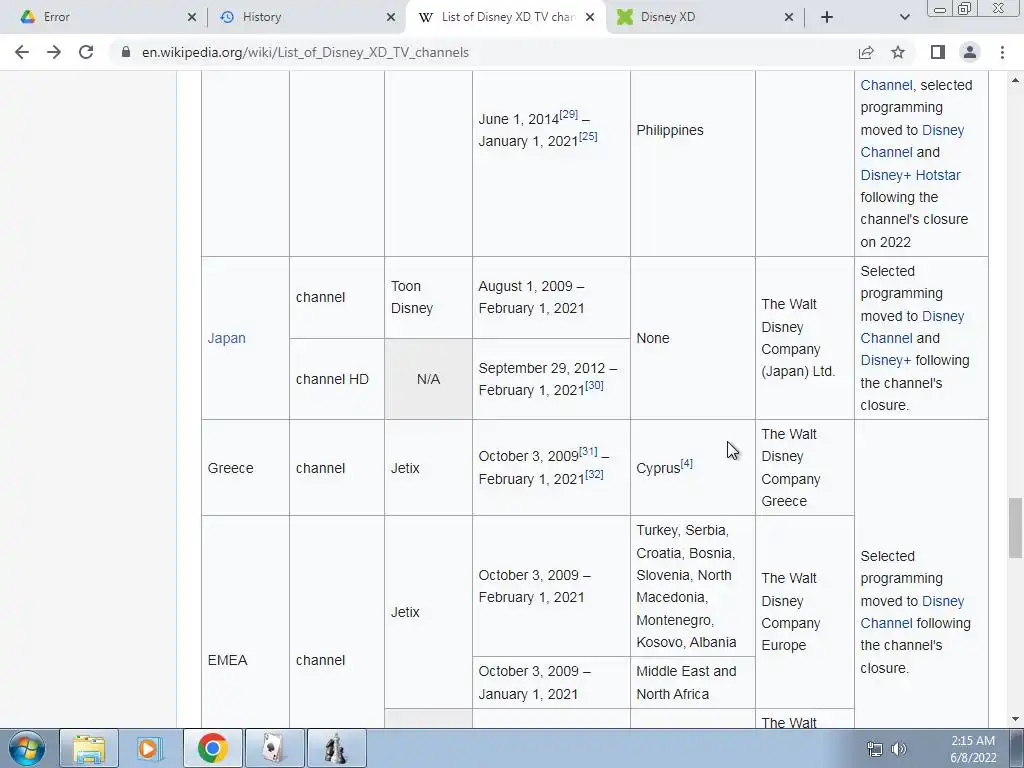
Task: Open Windows Explorer from taskbar
Action: click(89, 748)
